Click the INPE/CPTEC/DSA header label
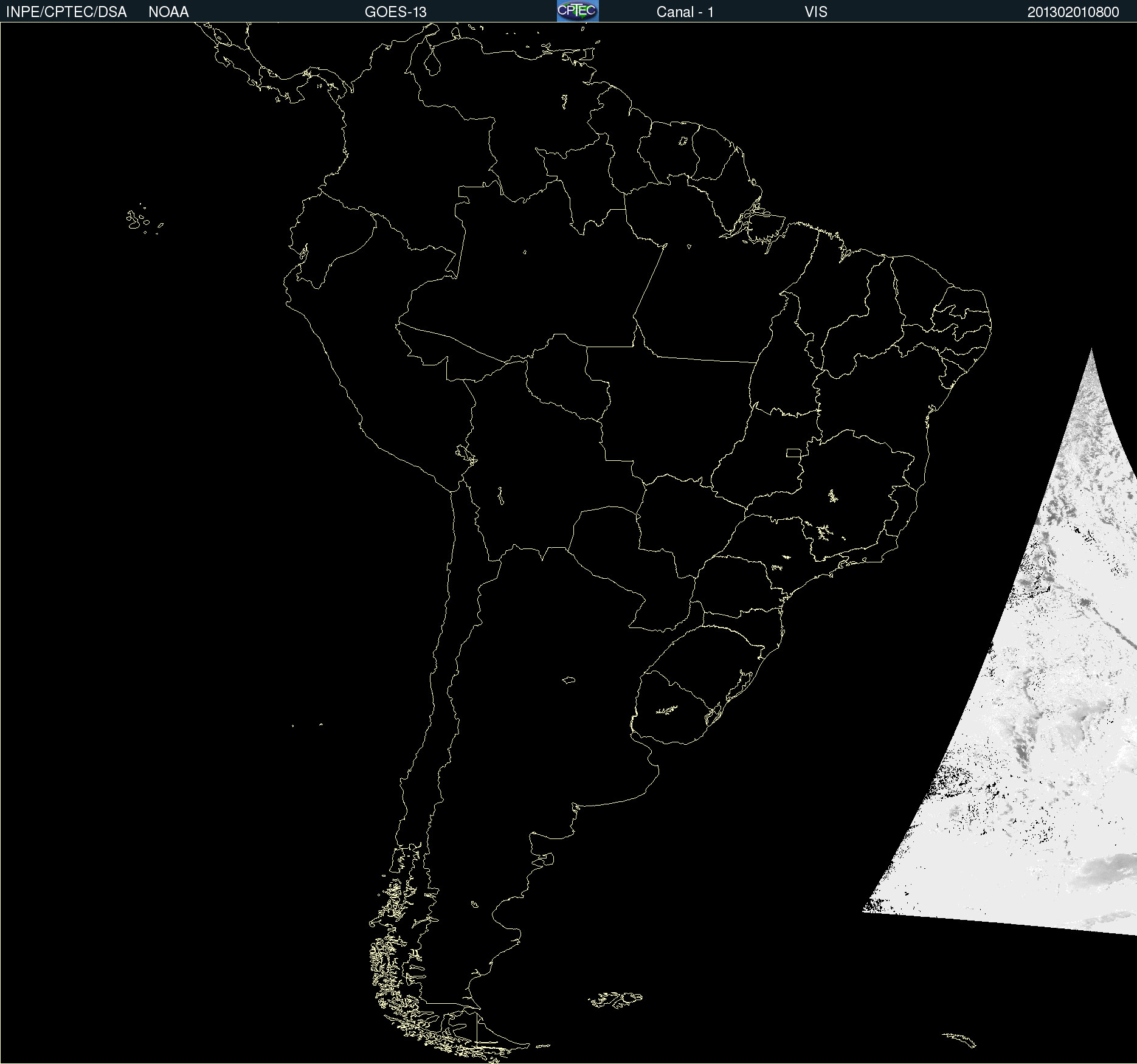Viewport: 1137px width, 1064px height. click(66, 12)
